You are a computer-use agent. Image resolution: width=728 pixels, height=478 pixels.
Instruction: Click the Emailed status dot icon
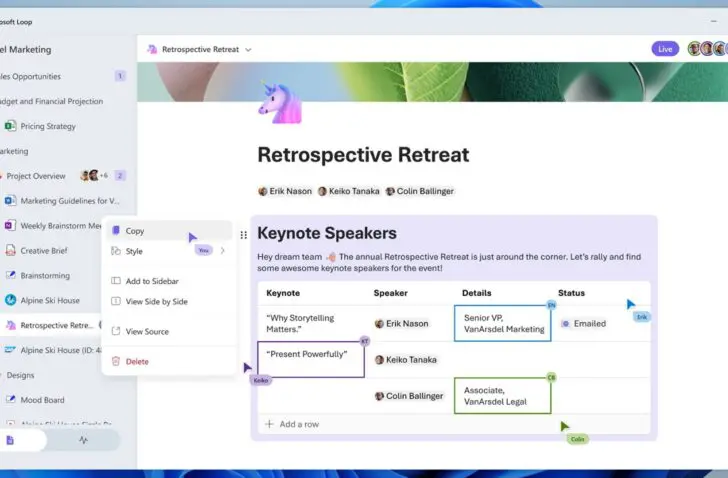pyautogui.click(x=565, y=323)
